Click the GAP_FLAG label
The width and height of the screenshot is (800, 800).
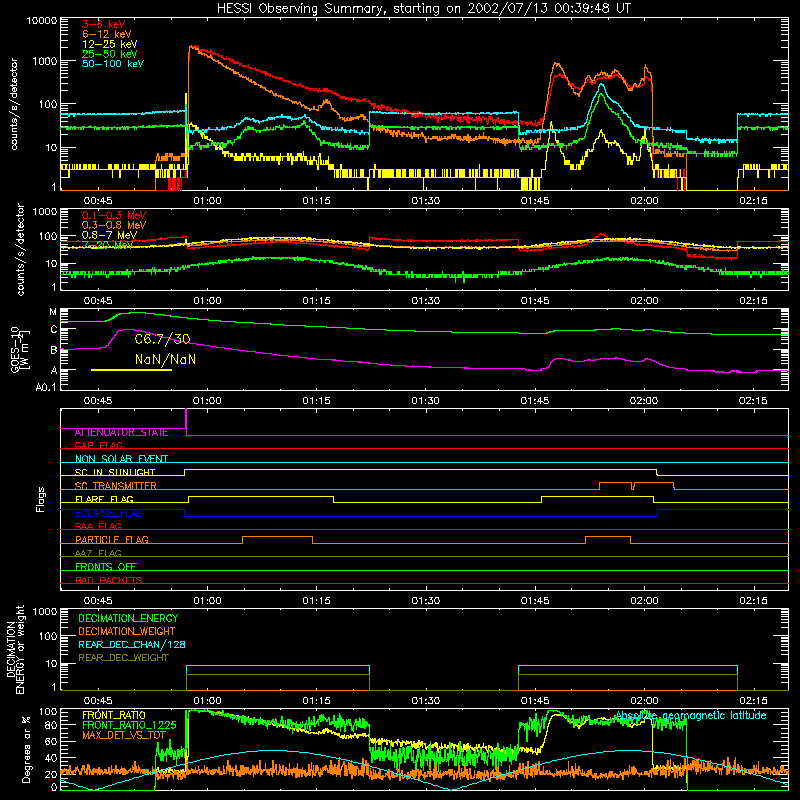click(98, 445)
